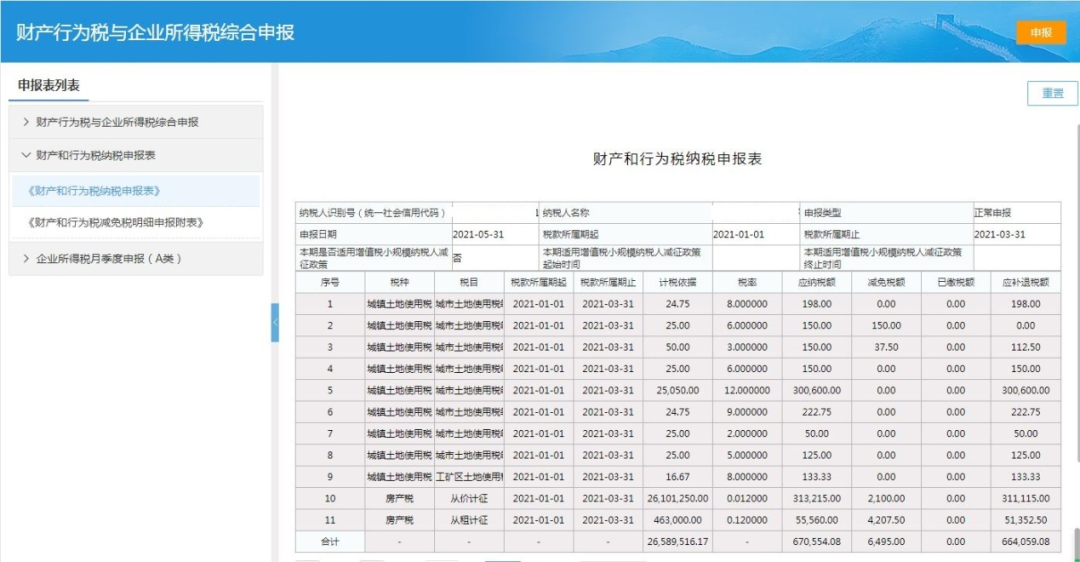Click the 计税依据 column header
Viewport: 1080px width, 562px height.
[x=678, y=282]
